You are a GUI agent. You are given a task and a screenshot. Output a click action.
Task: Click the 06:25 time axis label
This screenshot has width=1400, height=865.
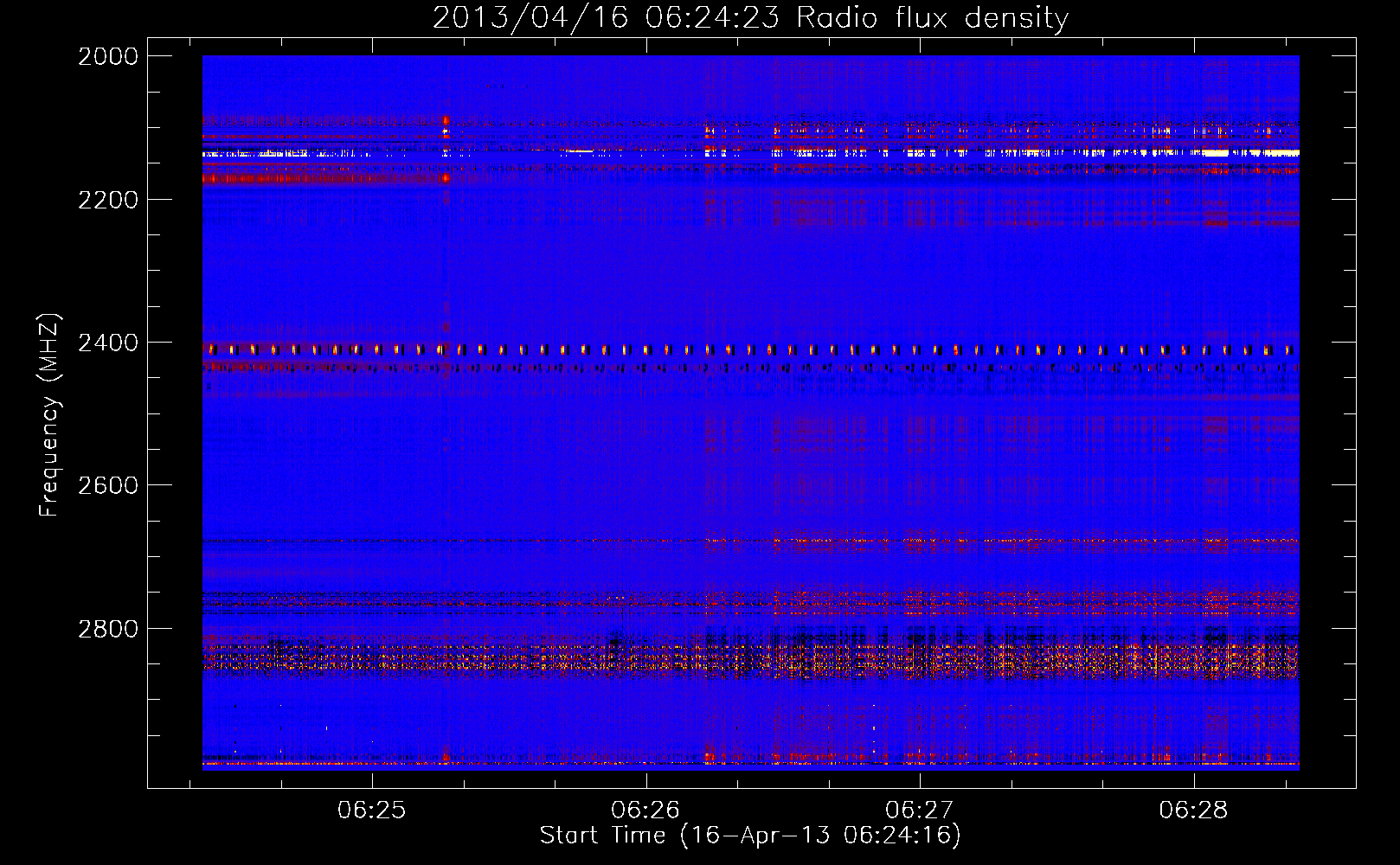tap(371, 811)
